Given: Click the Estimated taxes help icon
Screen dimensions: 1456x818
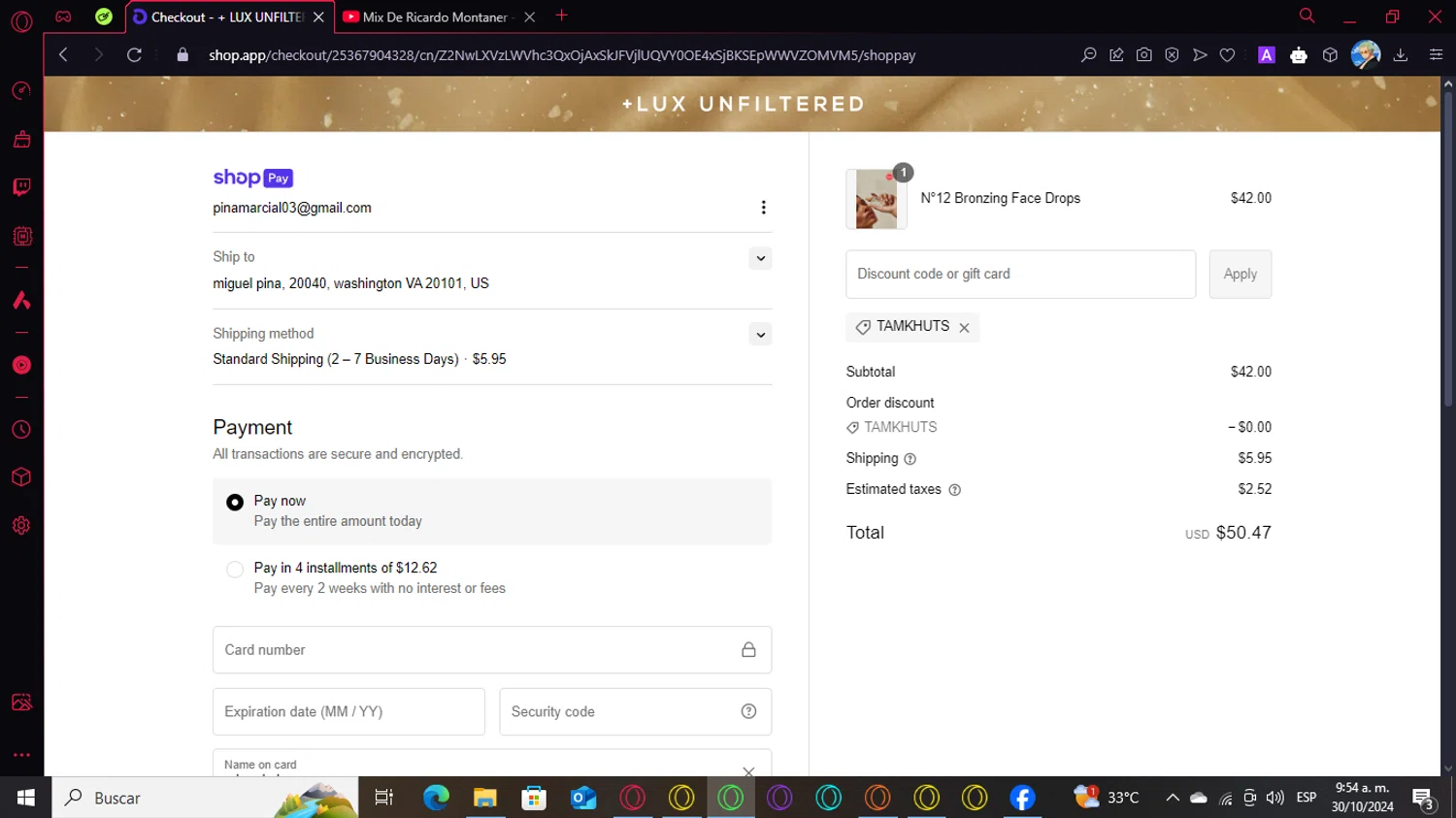Looking at the screenshot, I should point(954,490).
